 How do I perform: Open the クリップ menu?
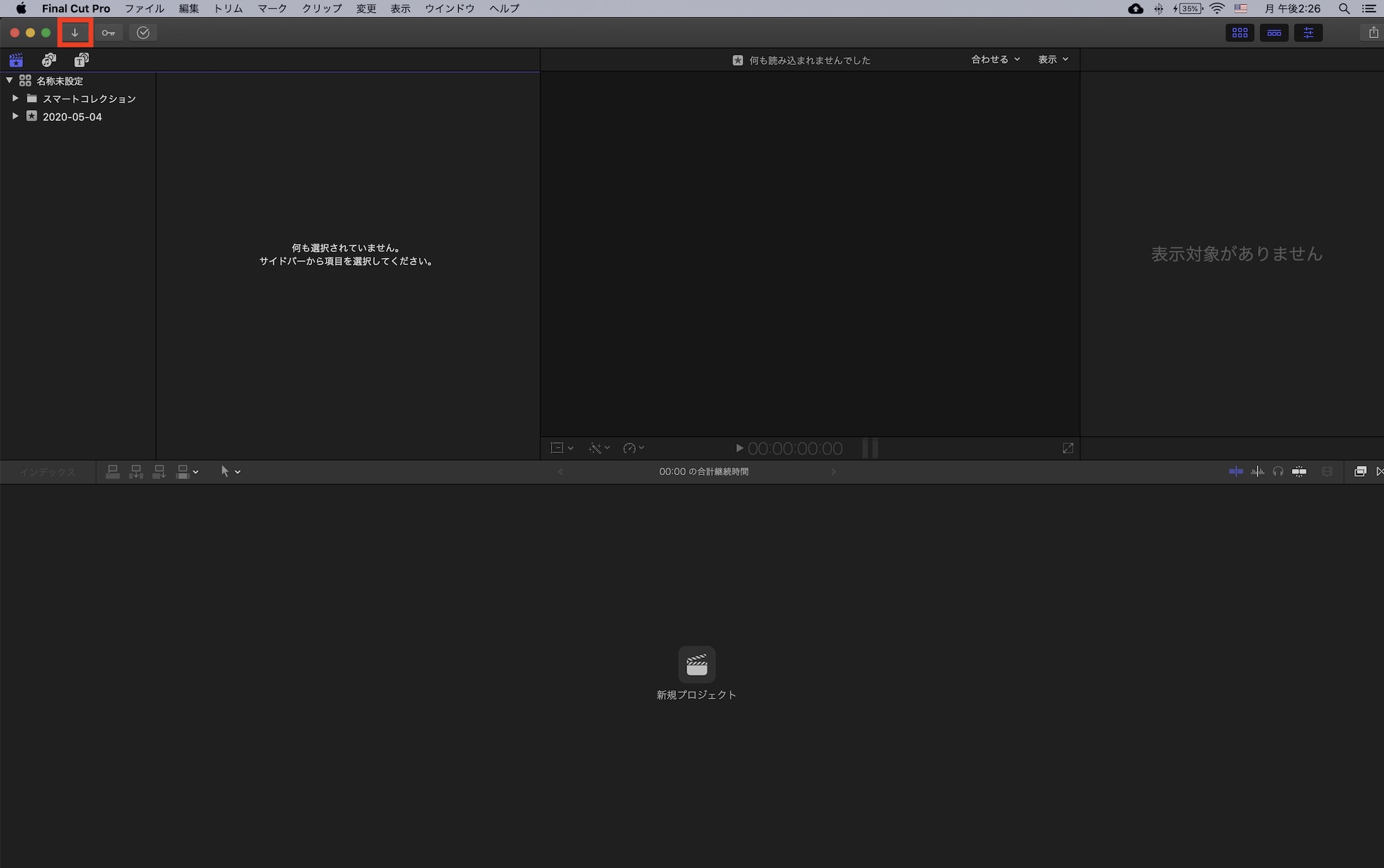[x=321, y=8]
